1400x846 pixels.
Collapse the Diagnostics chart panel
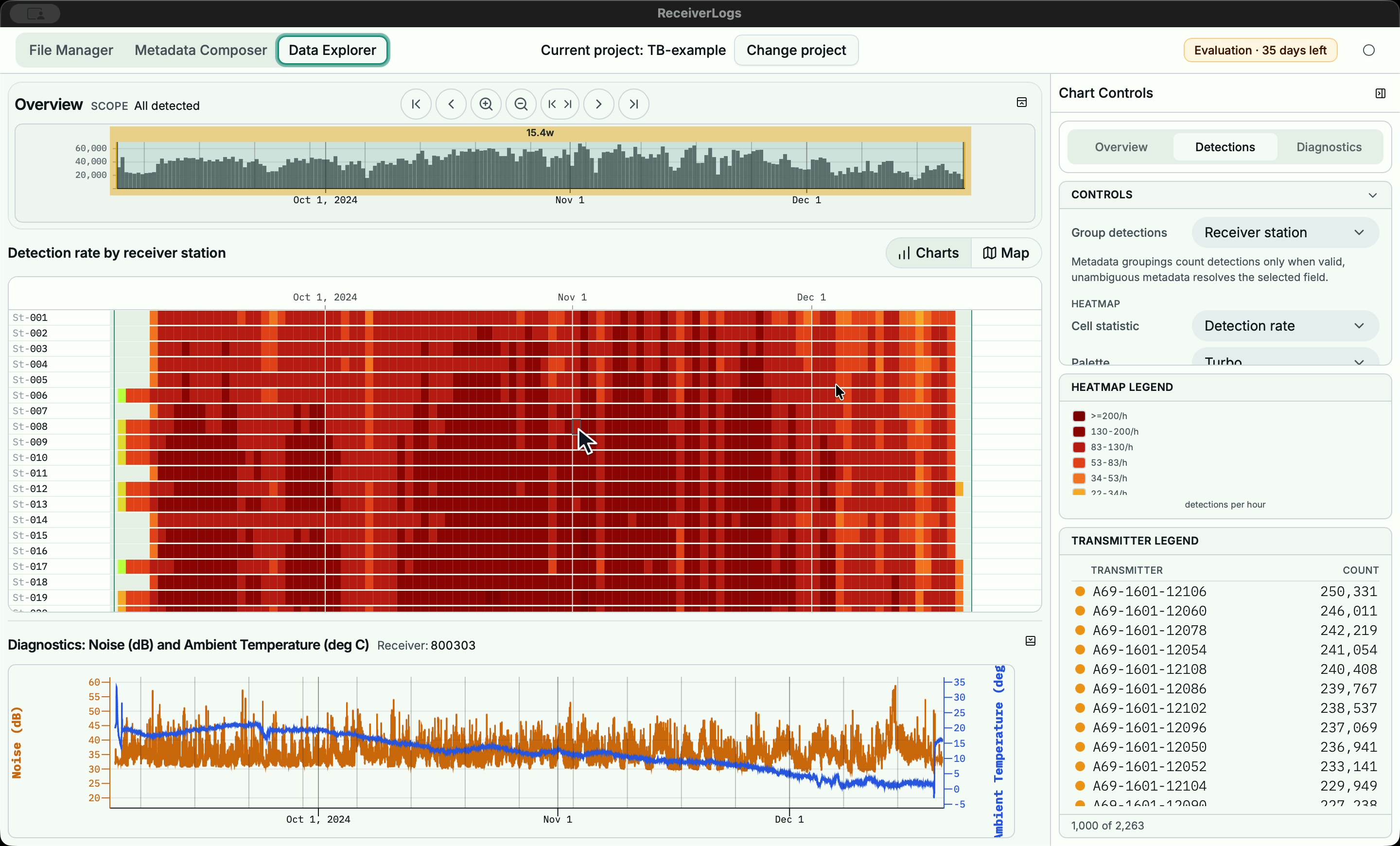tap(1030, 641)
